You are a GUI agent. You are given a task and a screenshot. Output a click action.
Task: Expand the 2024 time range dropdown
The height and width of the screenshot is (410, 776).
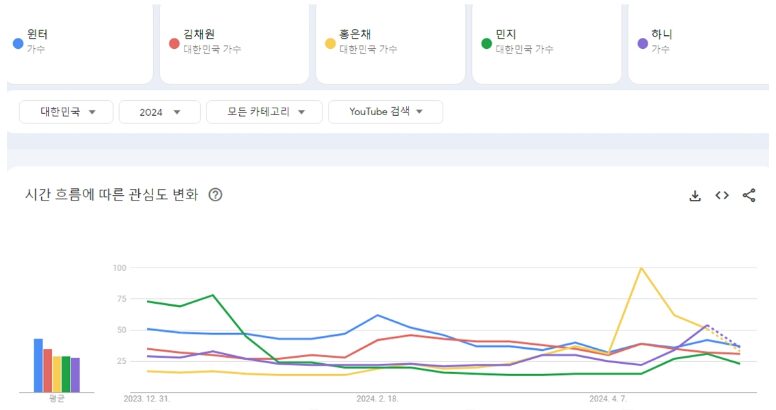(x=158, y=112)
